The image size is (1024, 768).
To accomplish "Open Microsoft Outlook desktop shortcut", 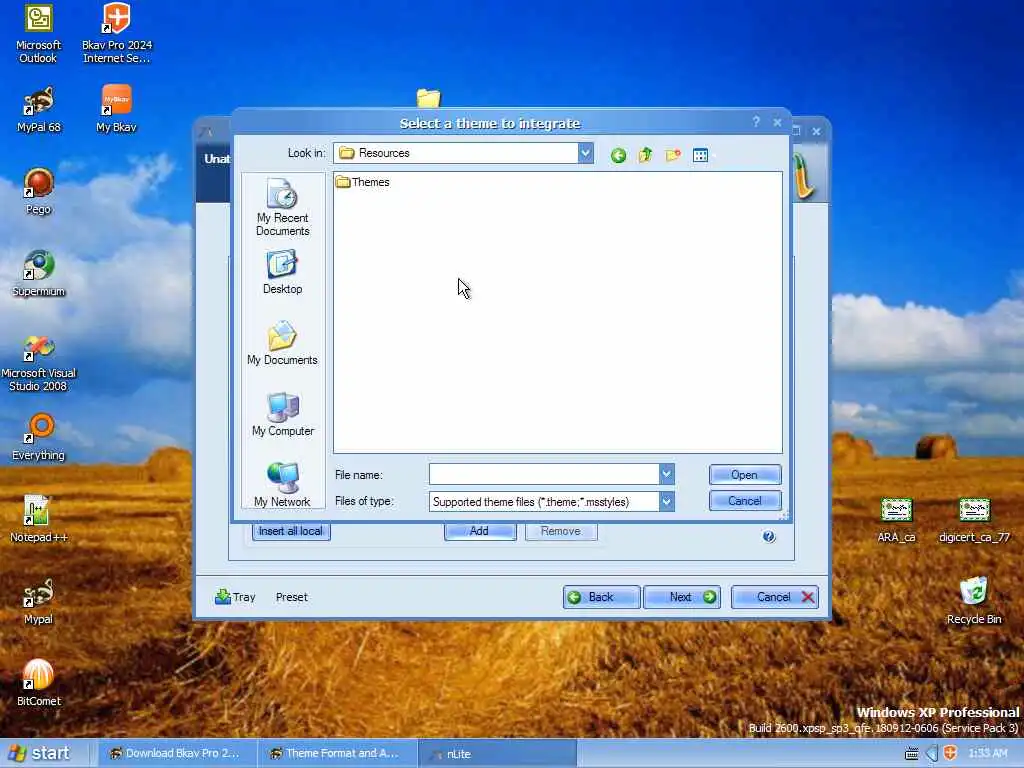I will pyautogui.click(x=39, y=33).
